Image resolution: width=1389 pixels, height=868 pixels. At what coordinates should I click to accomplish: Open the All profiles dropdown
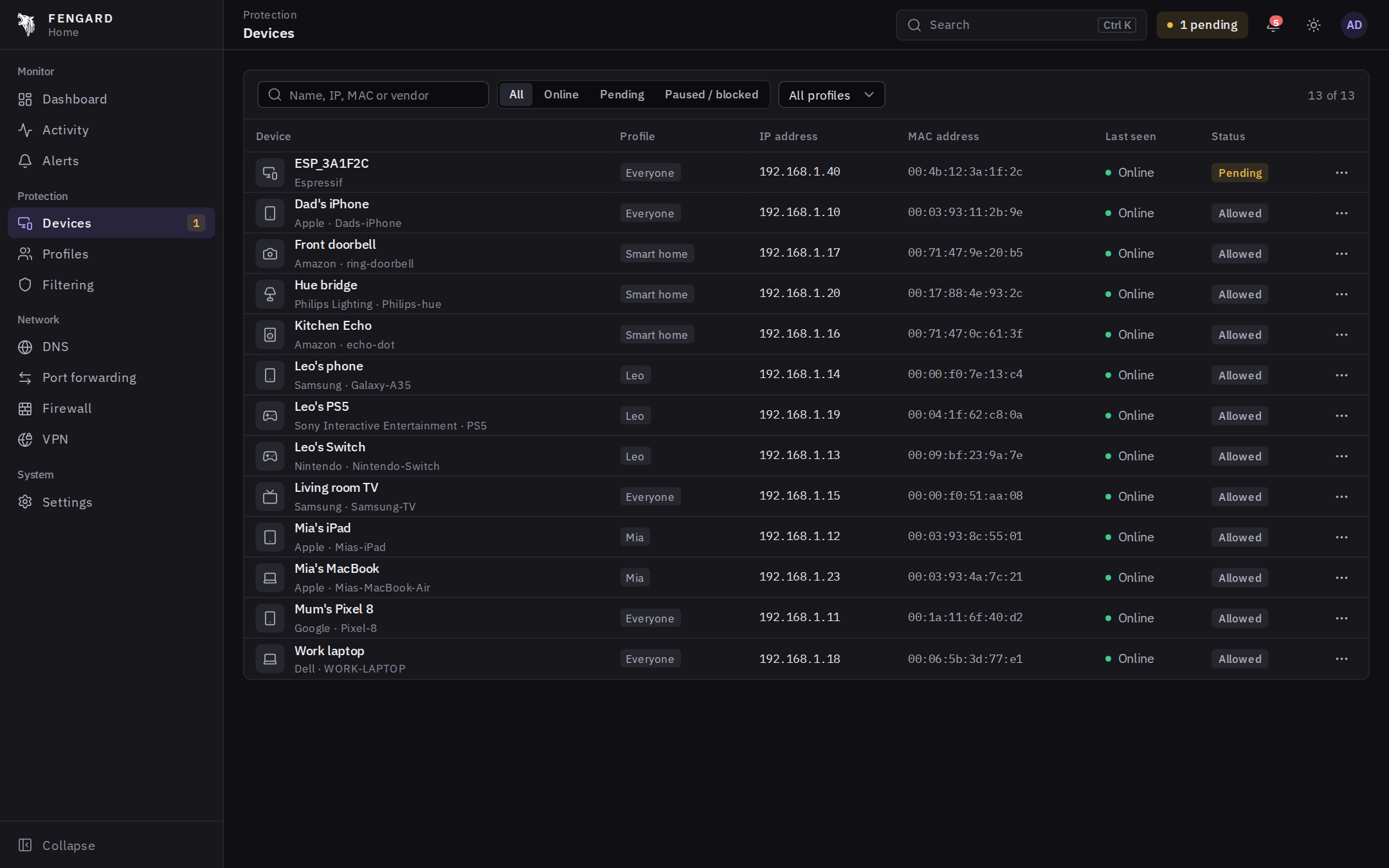click(x=831, y=95)
